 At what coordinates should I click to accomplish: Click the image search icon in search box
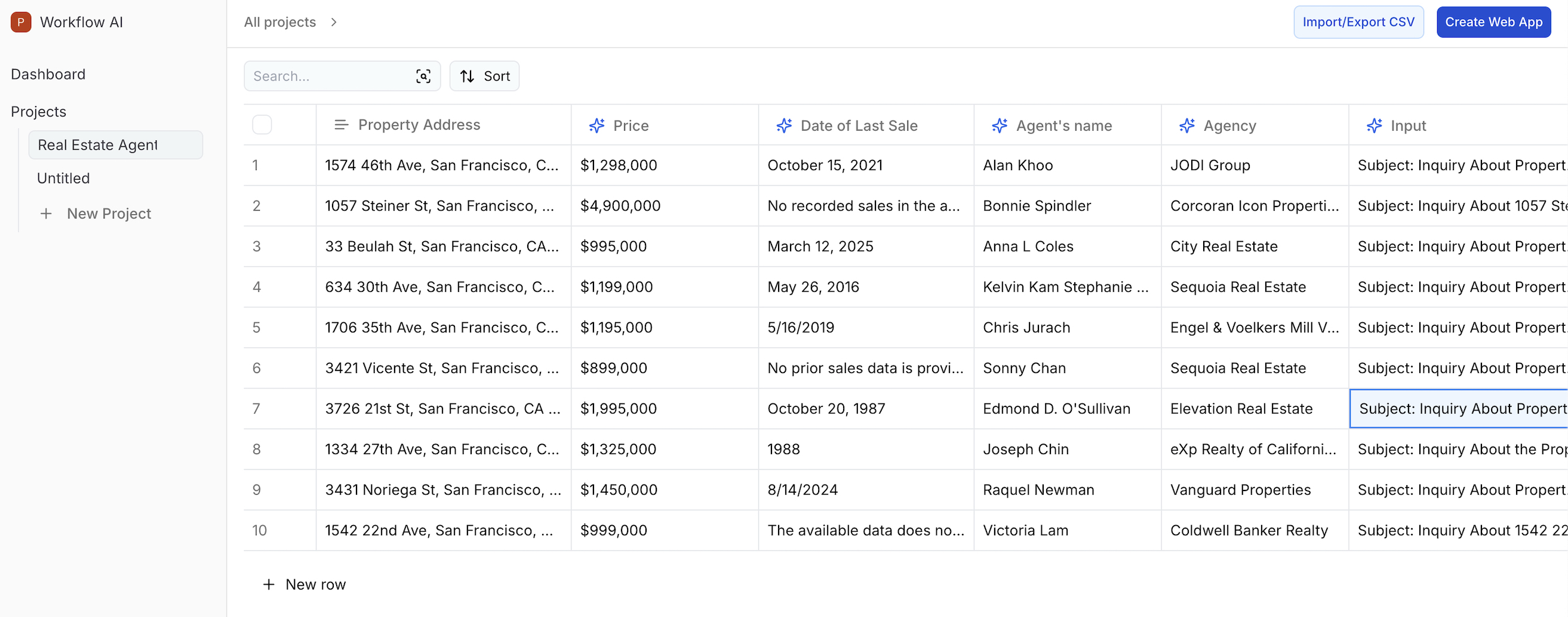pyautogui.click(x=423, y=76)
